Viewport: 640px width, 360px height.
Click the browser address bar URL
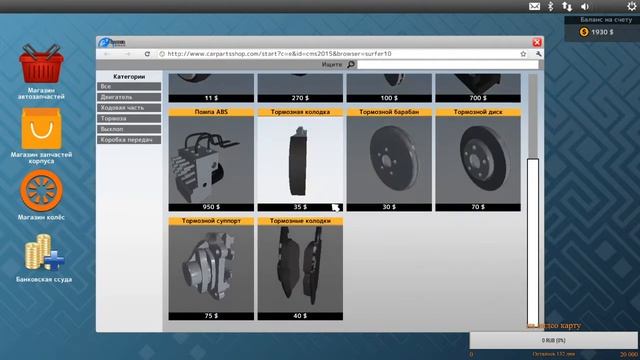coord(280,54)
